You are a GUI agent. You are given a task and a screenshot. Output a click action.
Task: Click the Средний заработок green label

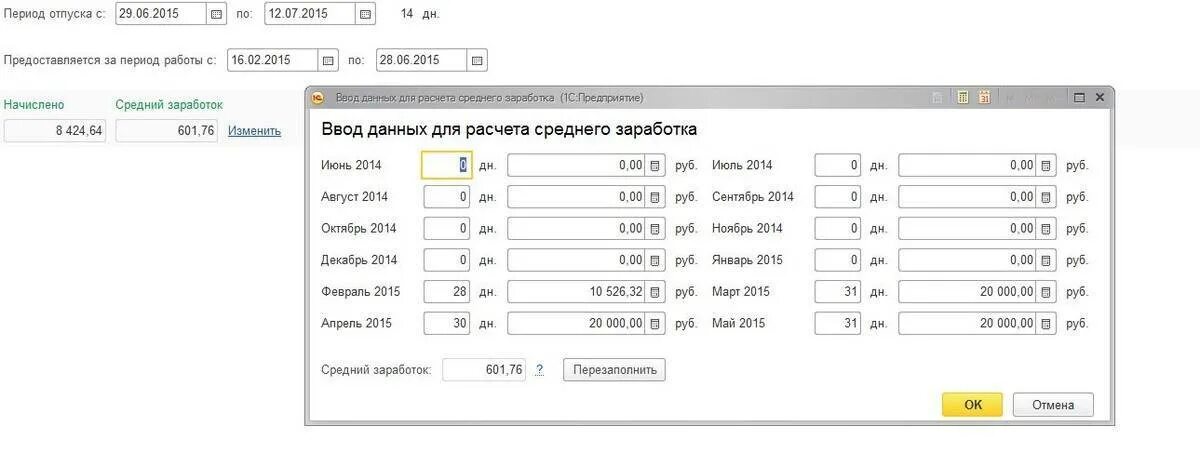point(169,104)
